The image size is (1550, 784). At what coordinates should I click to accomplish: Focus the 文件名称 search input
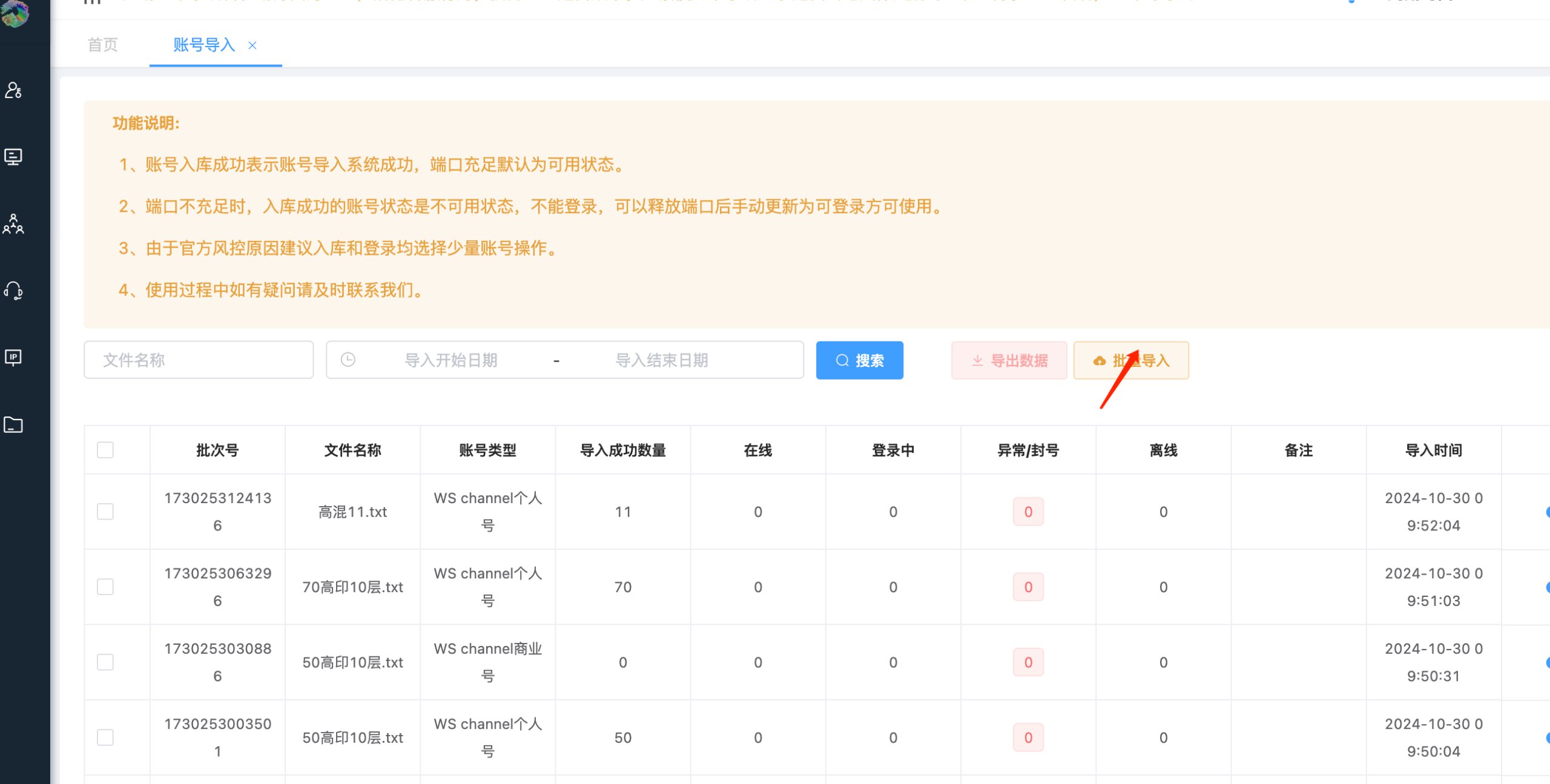199,360
